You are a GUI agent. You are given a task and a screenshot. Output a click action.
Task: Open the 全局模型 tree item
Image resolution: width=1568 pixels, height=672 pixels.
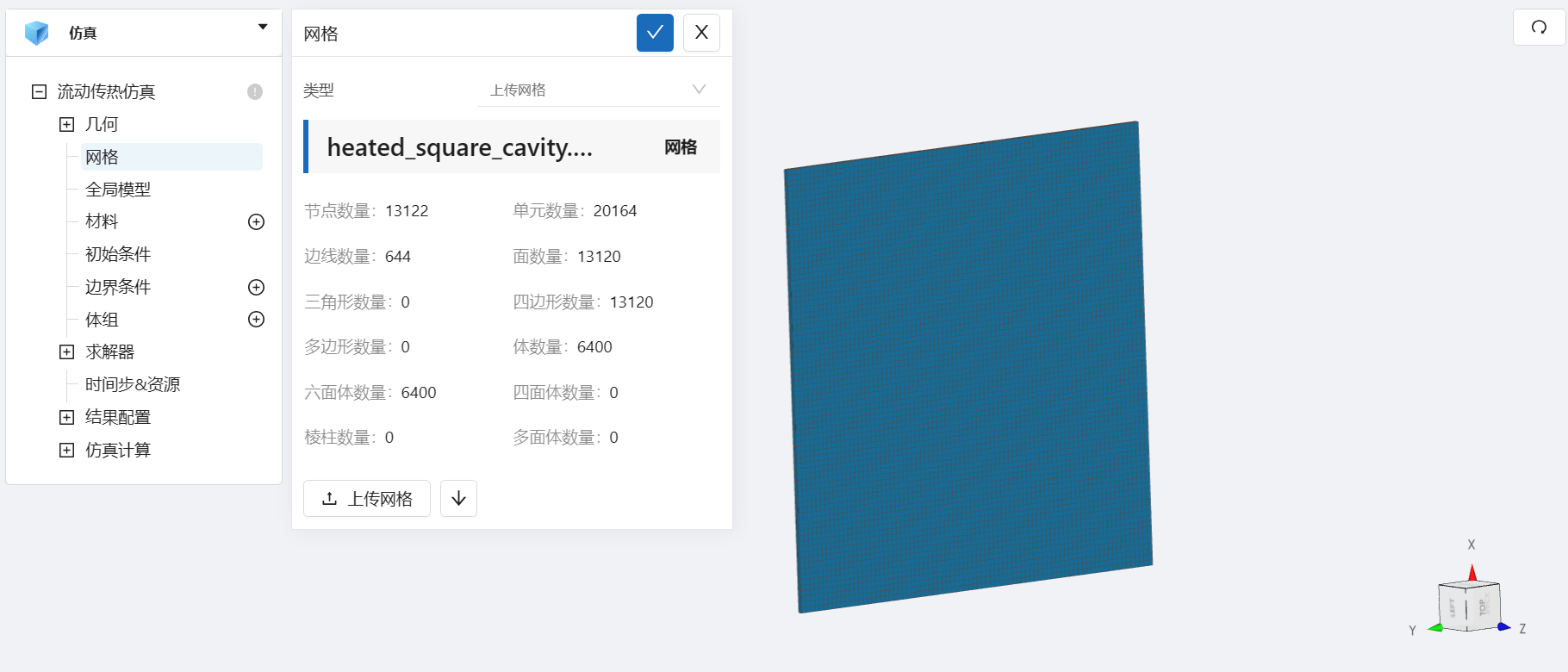click(118, 190)
